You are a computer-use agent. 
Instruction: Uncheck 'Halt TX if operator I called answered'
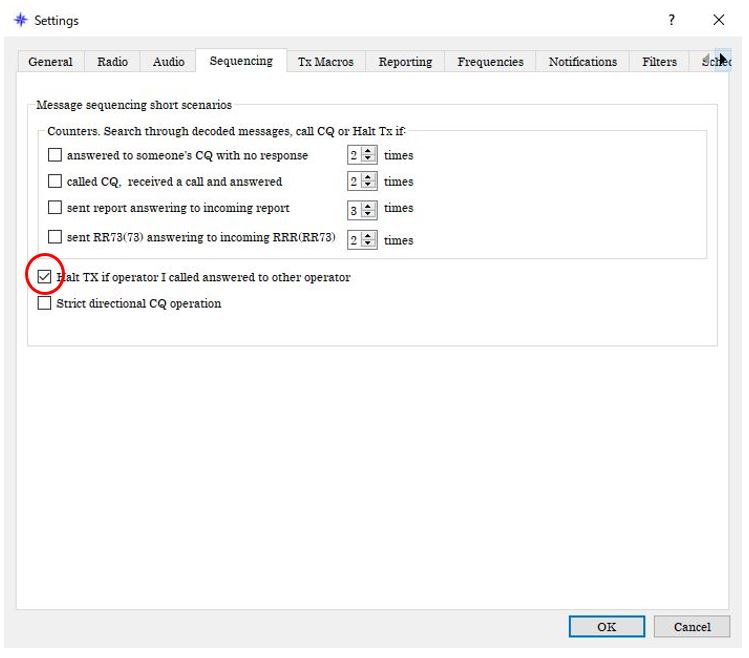coord(44,277)
